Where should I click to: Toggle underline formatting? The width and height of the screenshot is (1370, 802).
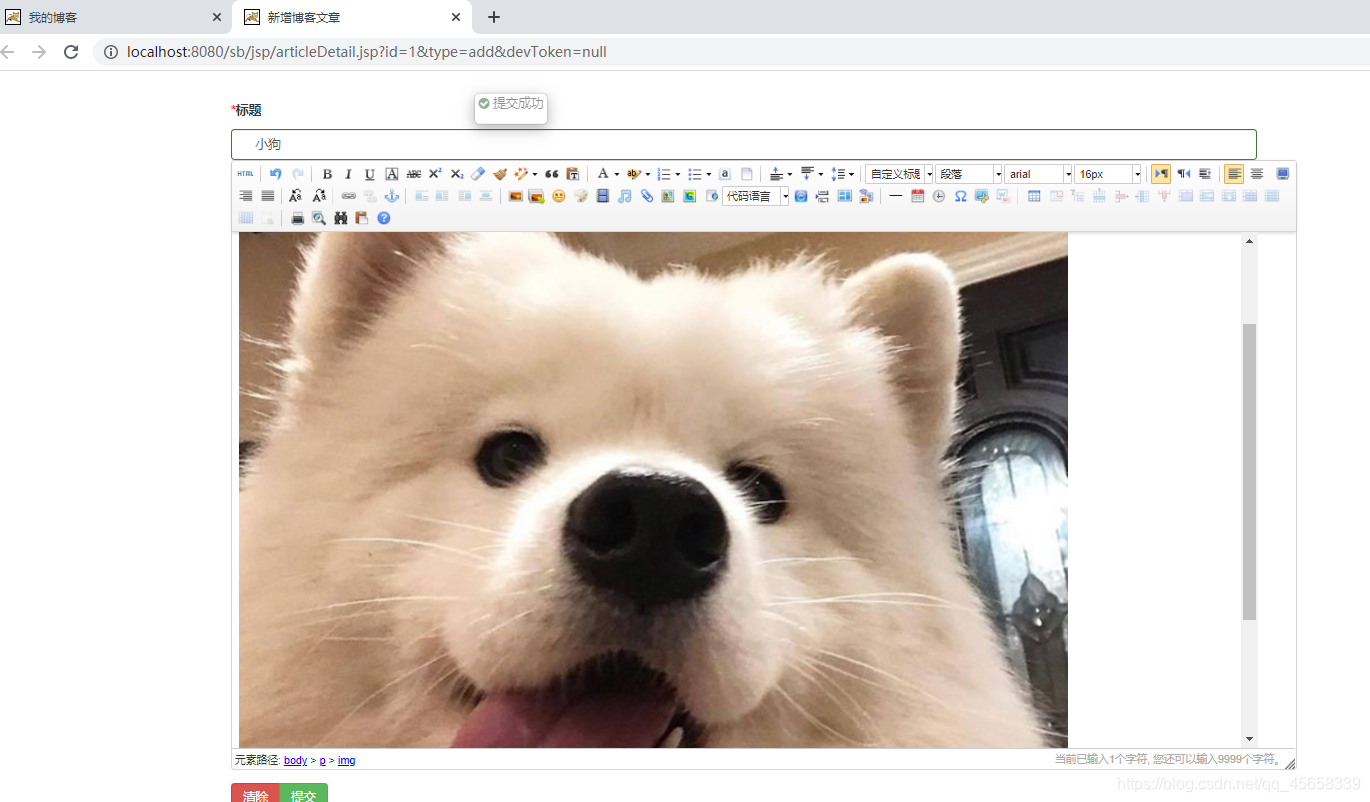[x=370, y=174]
